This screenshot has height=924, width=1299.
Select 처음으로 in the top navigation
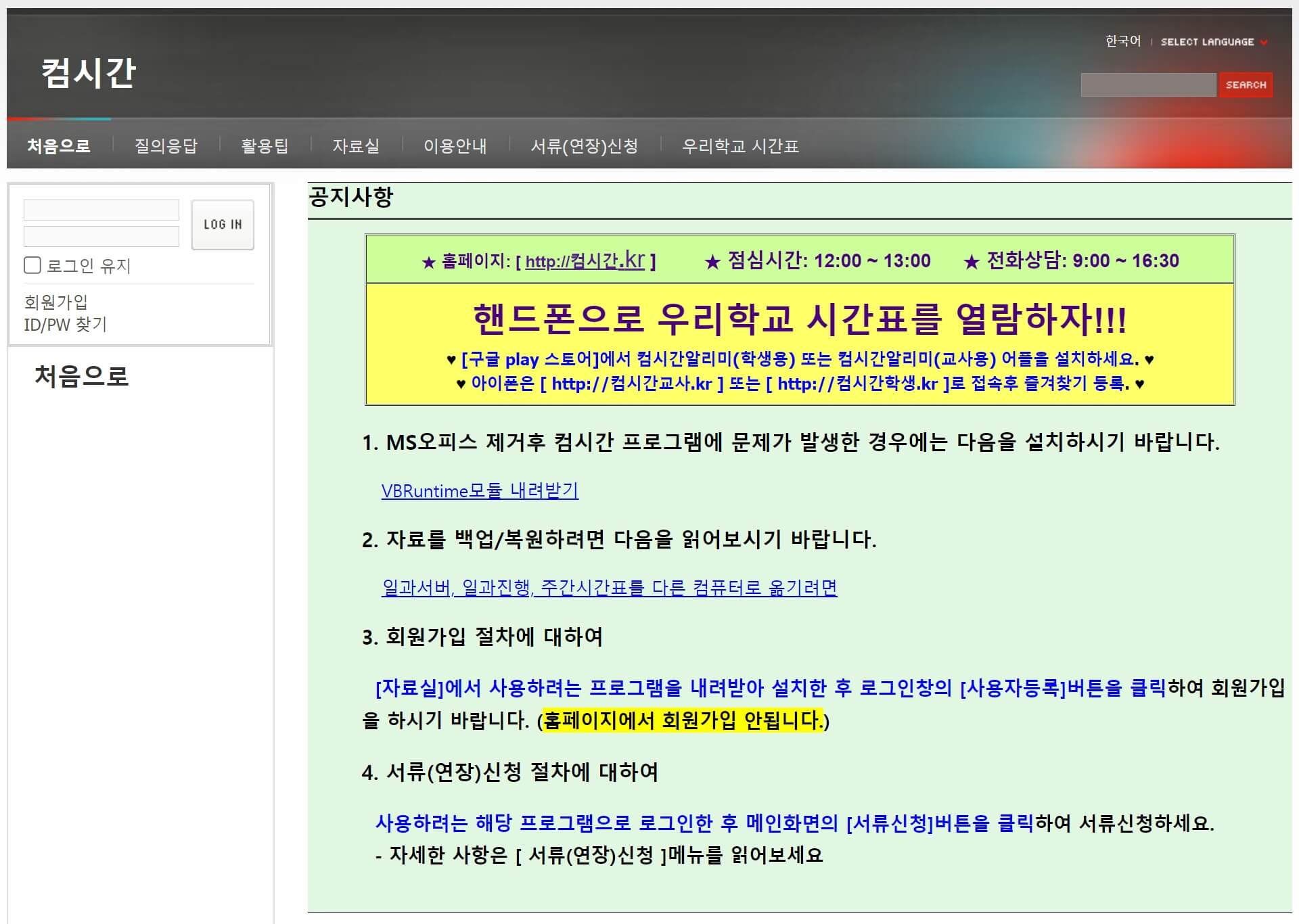(x=58, y=146)
